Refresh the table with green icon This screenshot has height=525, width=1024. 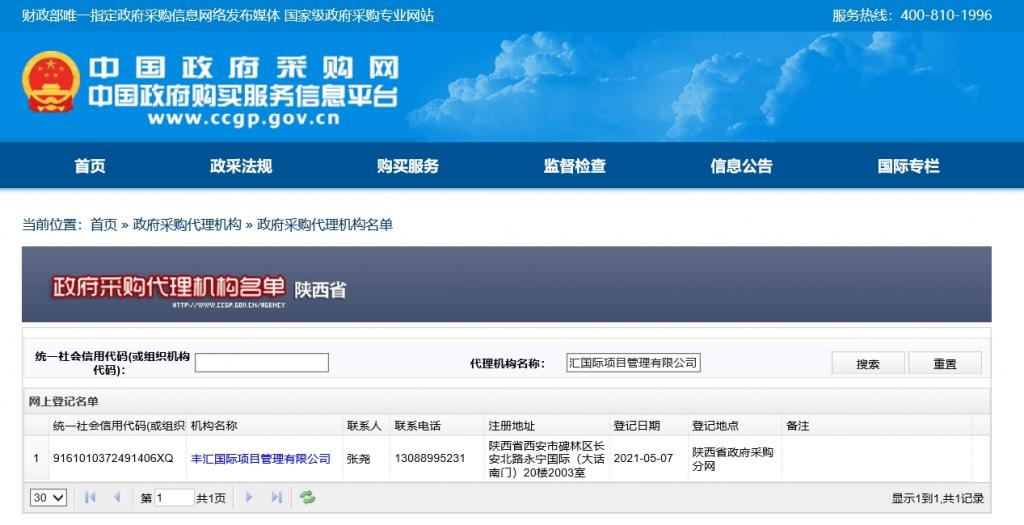pos(307,498)
